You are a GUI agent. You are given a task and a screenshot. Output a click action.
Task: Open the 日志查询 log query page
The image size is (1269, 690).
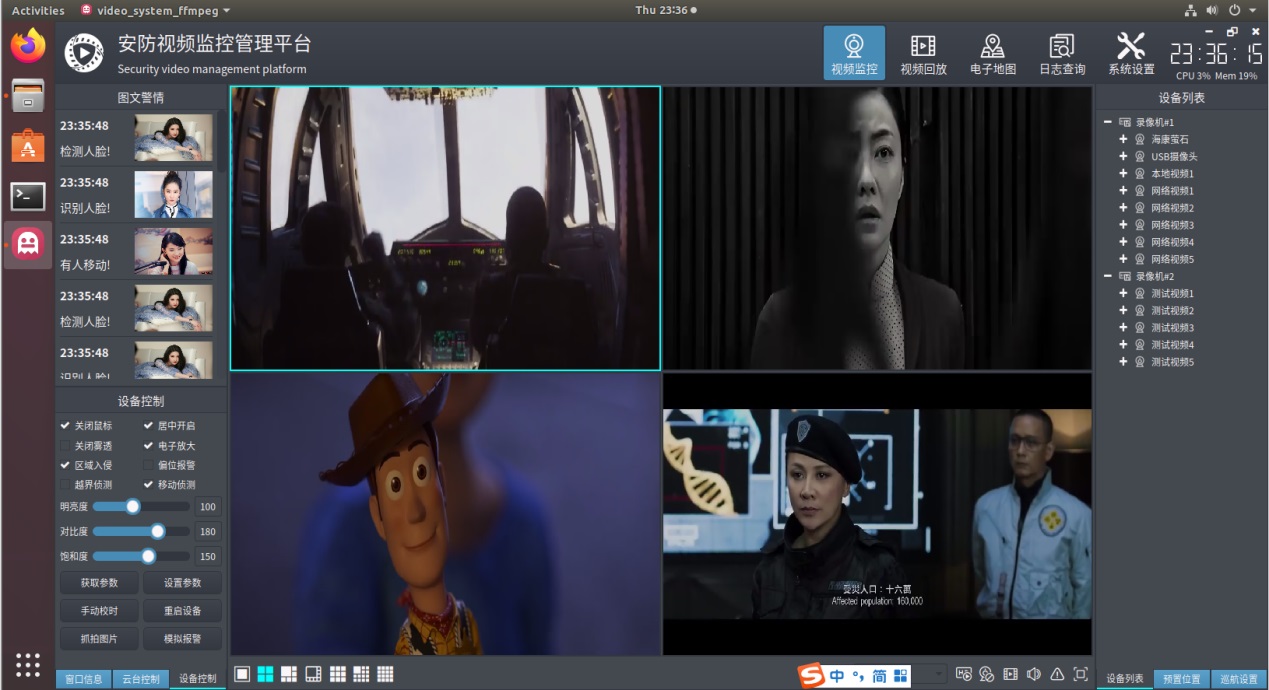point(1062,53)
